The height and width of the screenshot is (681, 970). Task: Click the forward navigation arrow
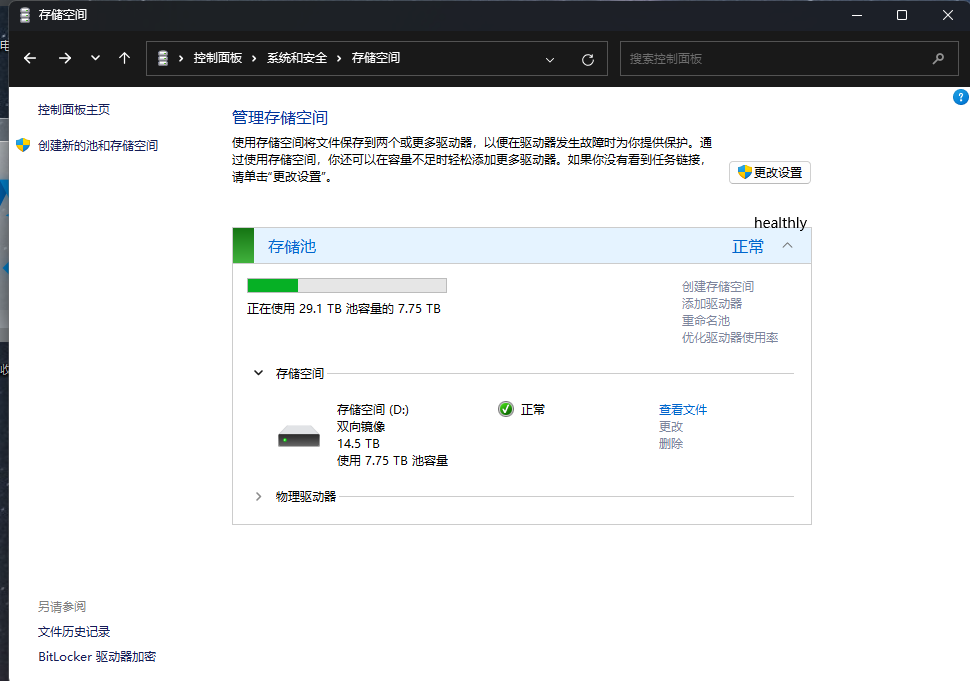click(x=63, y=58)
